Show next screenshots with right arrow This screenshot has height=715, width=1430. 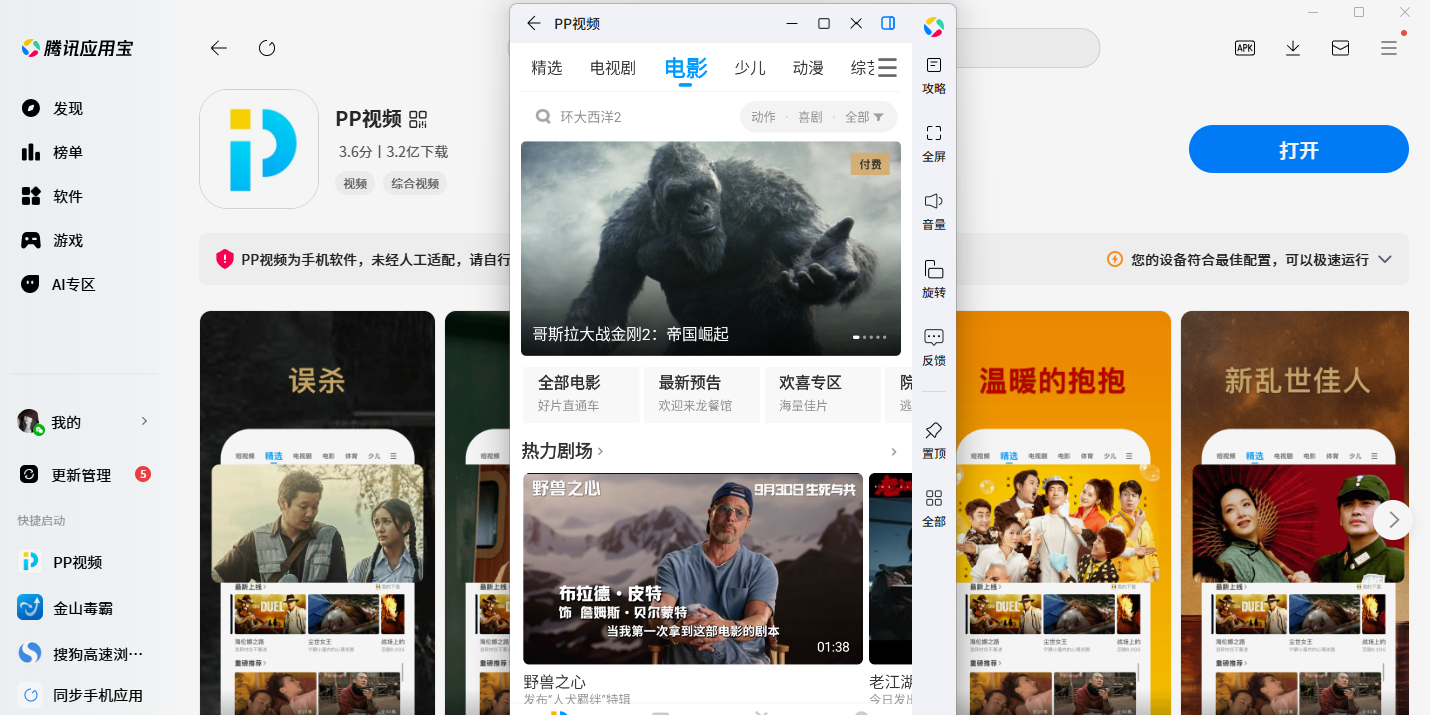[x=1392, y=520]
